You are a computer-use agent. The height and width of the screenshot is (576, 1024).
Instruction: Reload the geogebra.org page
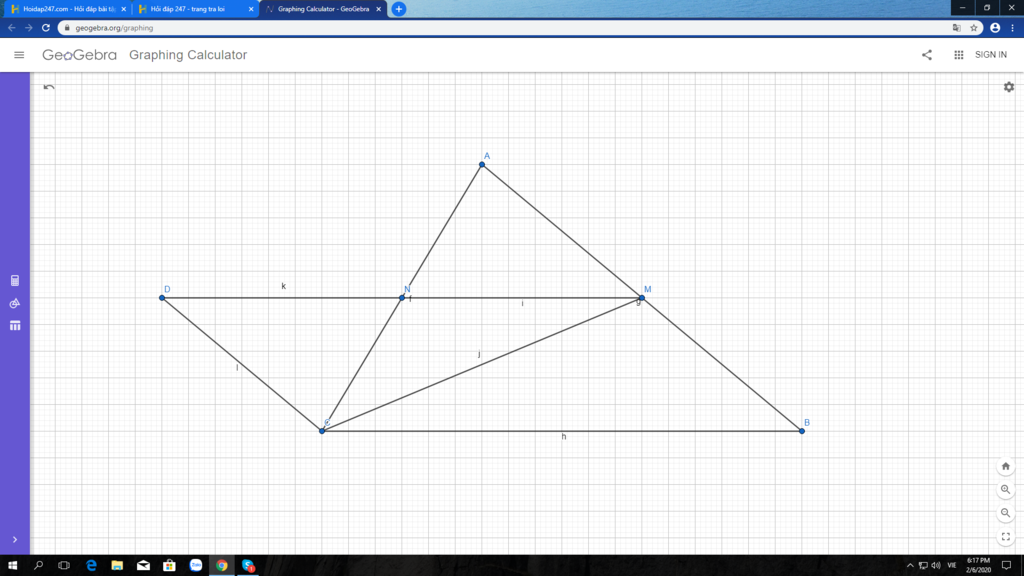click(x=46, y=28)
